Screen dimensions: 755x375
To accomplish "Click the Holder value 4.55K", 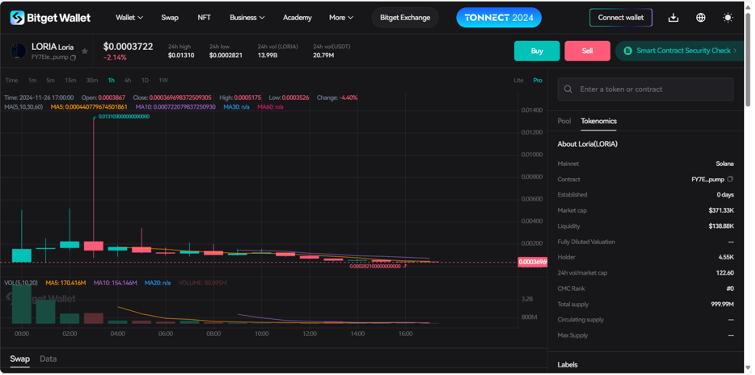I will pos(726,258).
